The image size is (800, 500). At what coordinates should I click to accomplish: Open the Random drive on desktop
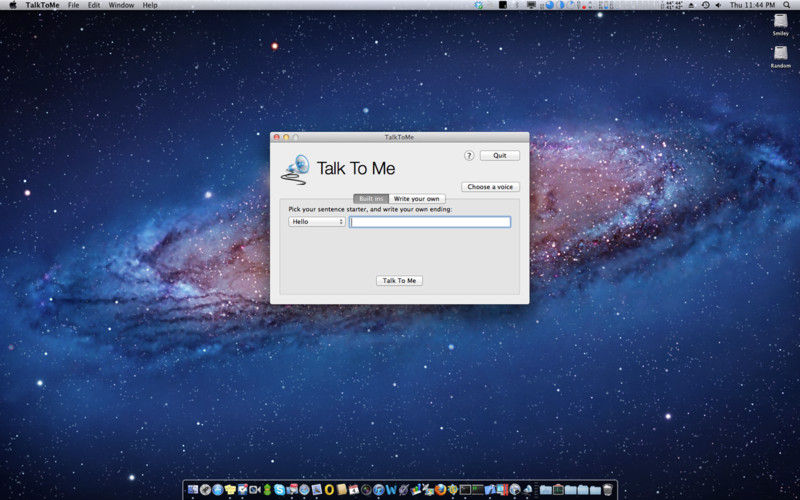click(781, 57)
